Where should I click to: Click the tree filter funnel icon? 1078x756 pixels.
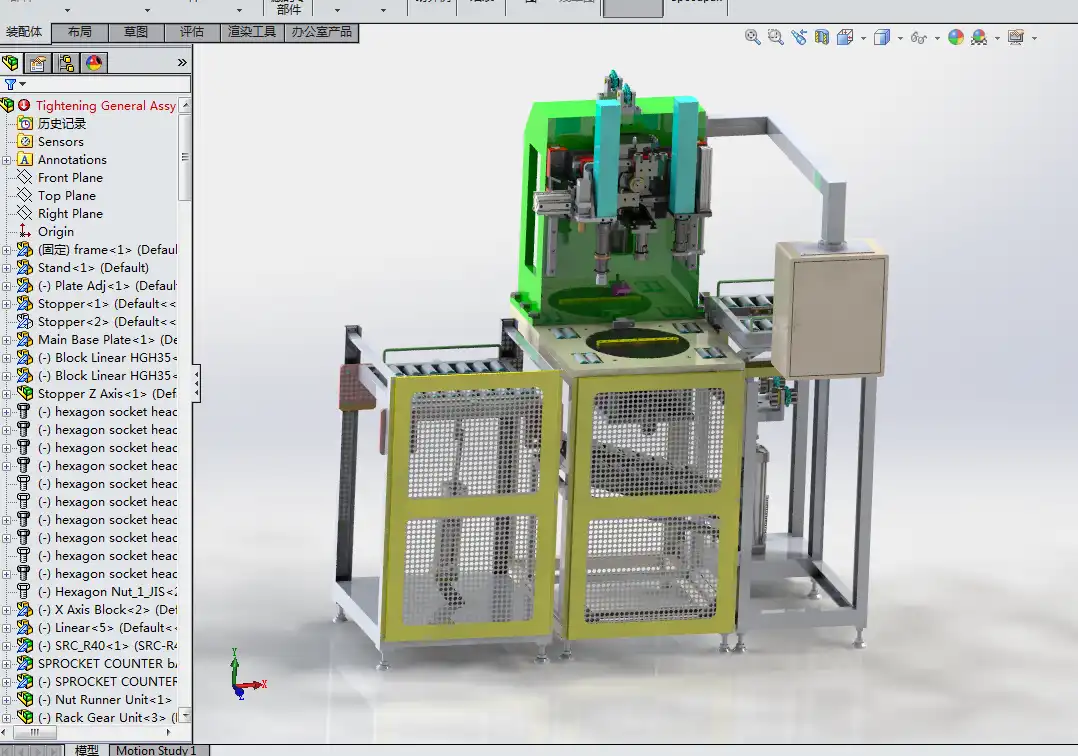coord(10,84)
